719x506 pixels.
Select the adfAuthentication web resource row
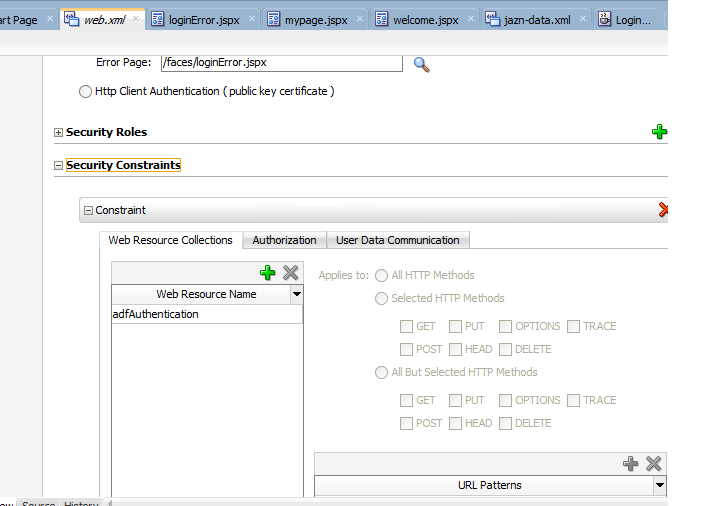pos(207,314)
